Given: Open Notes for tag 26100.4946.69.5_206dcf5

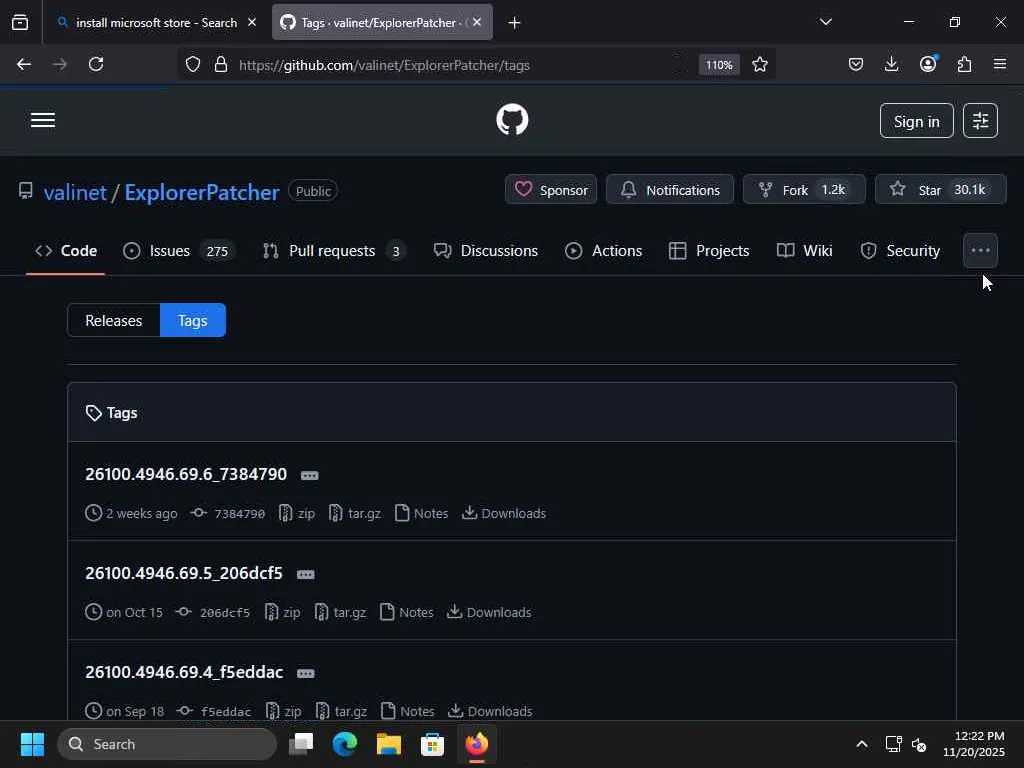Looking at the screenshot, I should (407, 612).
